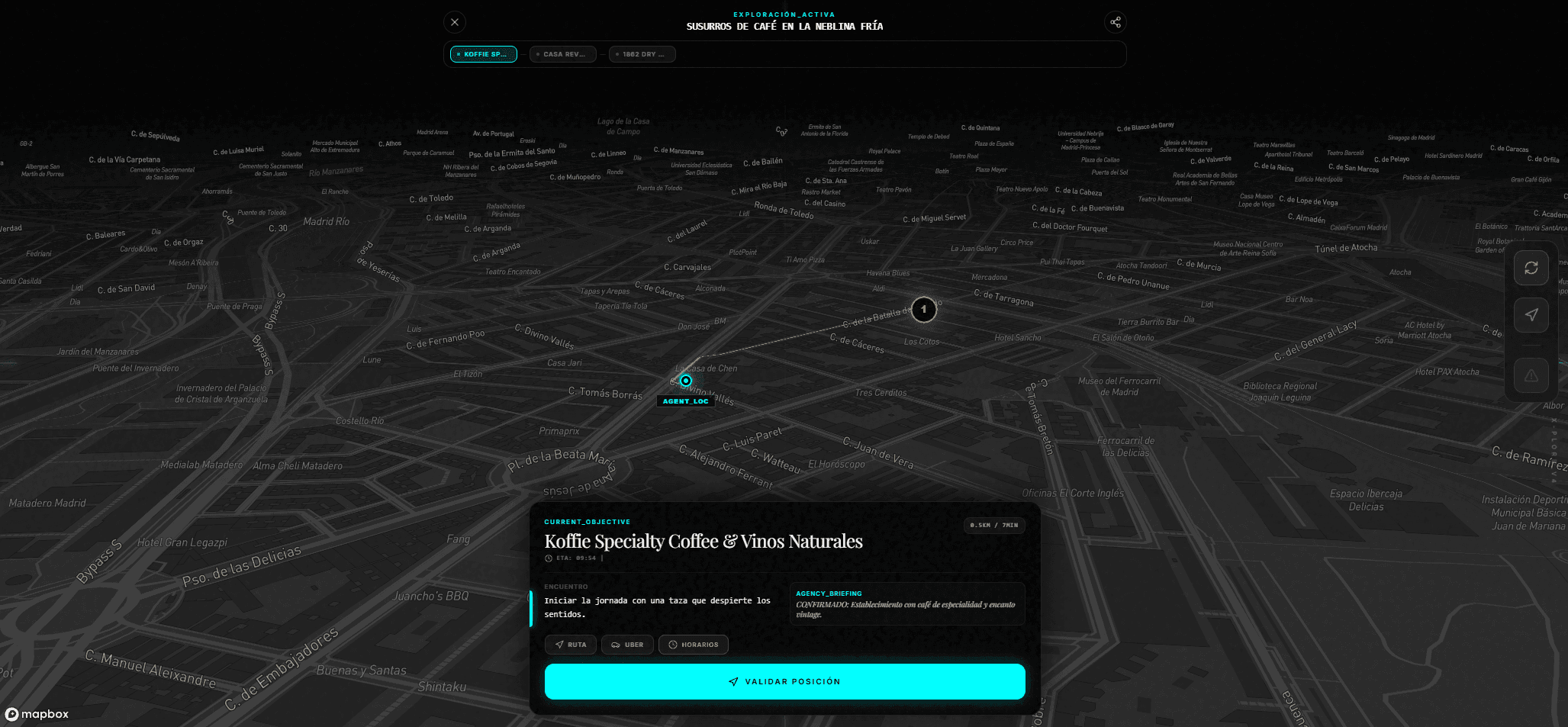Viewport: 1568px width, 727px height.
Task: Click the Invernadero del Palacio de Cristal label
Action: 221,394
